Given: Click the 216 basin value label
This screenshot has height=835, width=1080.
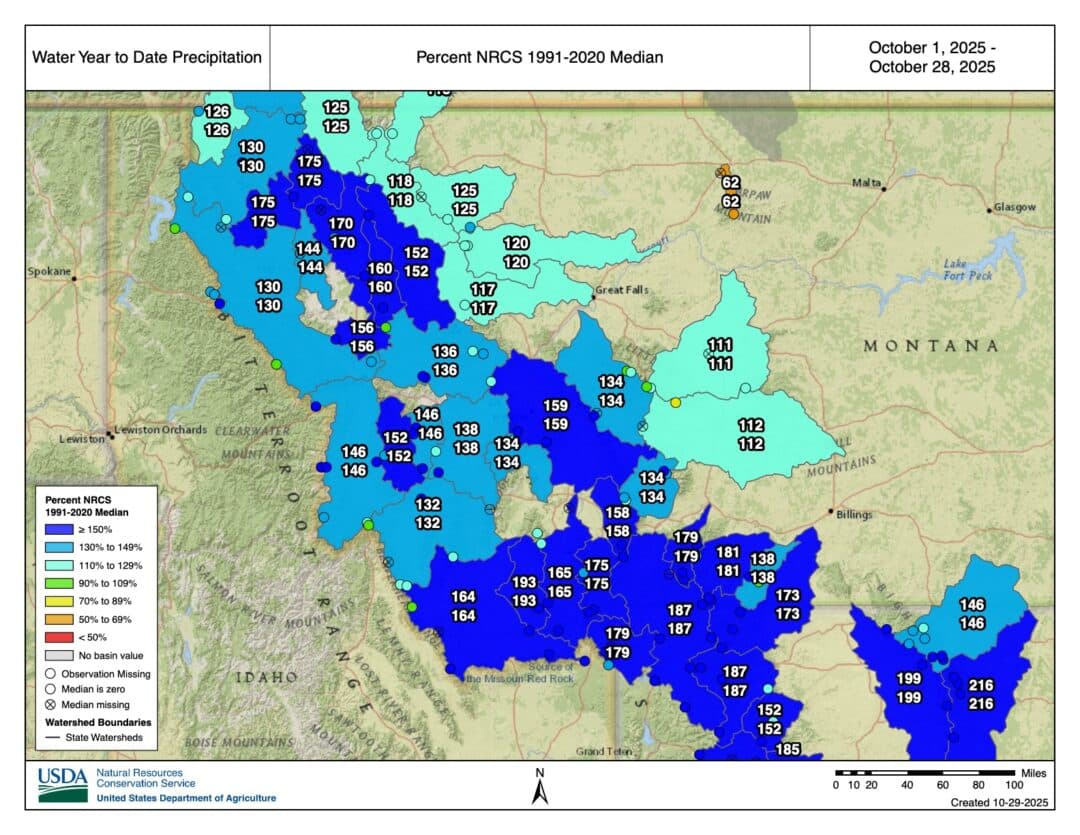Looking at the screenshot, I should [981, 685].
